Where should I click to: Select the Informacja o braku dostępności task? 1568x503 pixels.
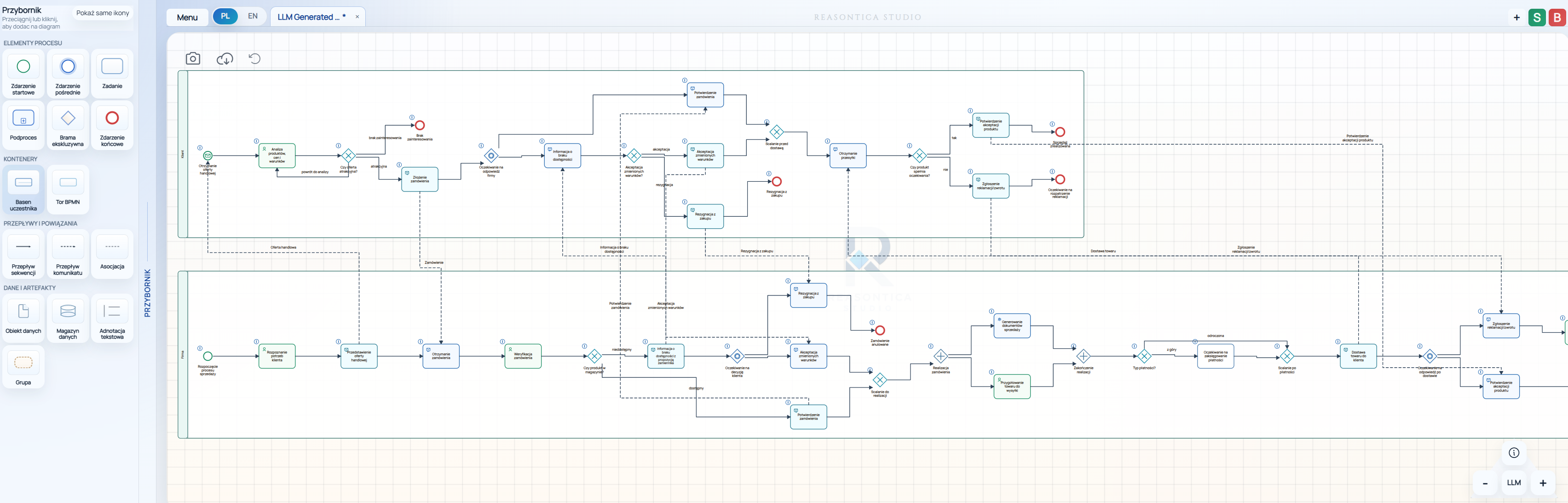562,156
